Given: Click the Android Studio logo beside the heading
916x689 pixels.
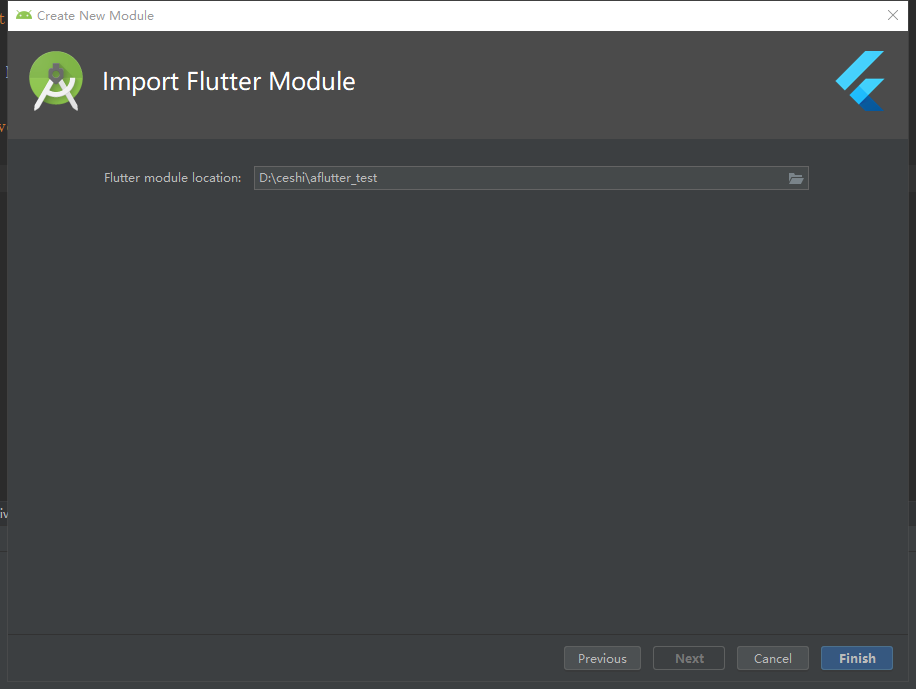Looking at the screenshot, I should [x=55, y=81].
